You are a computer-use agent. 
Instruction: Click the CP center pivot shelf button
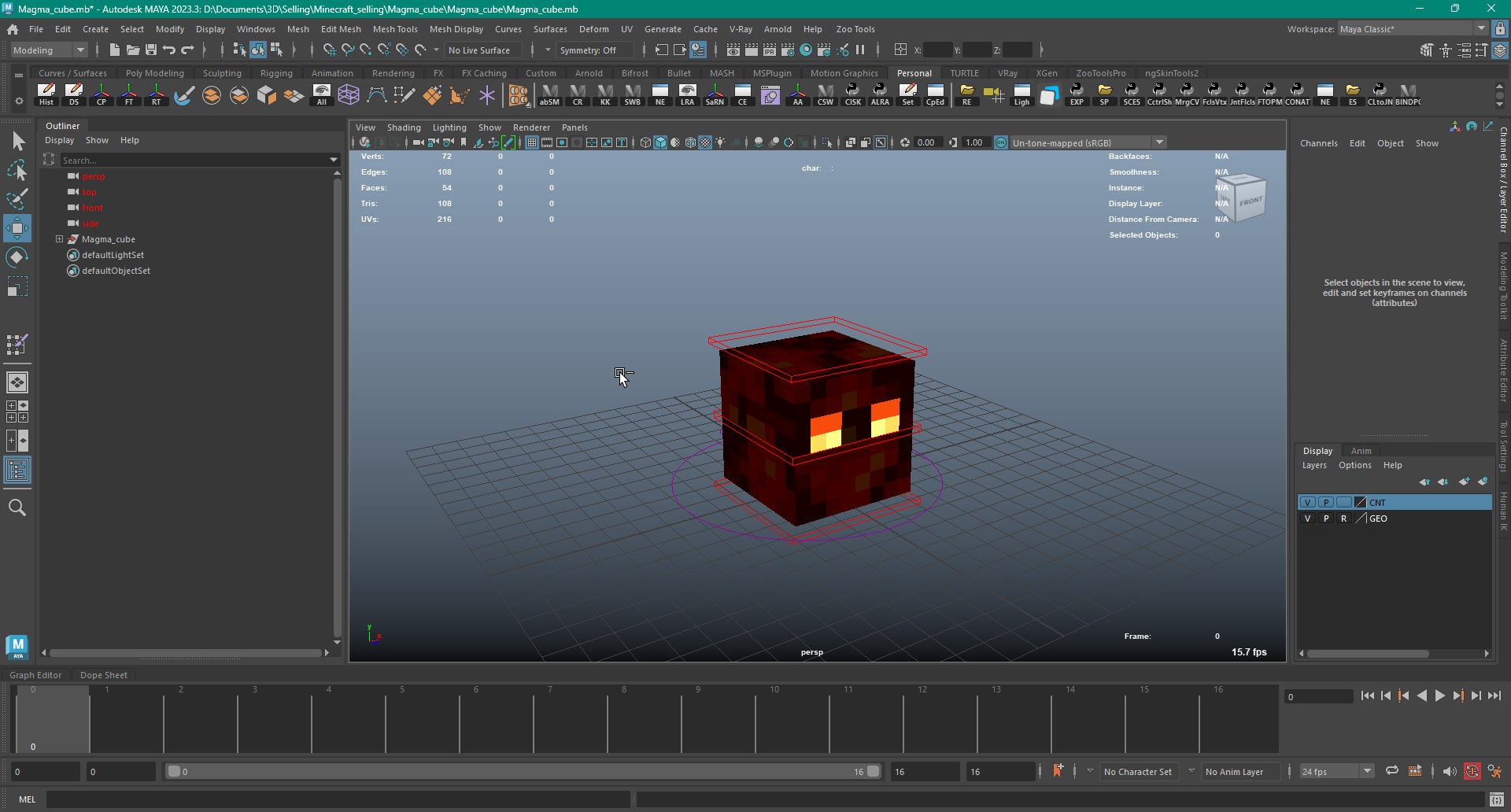102,94
